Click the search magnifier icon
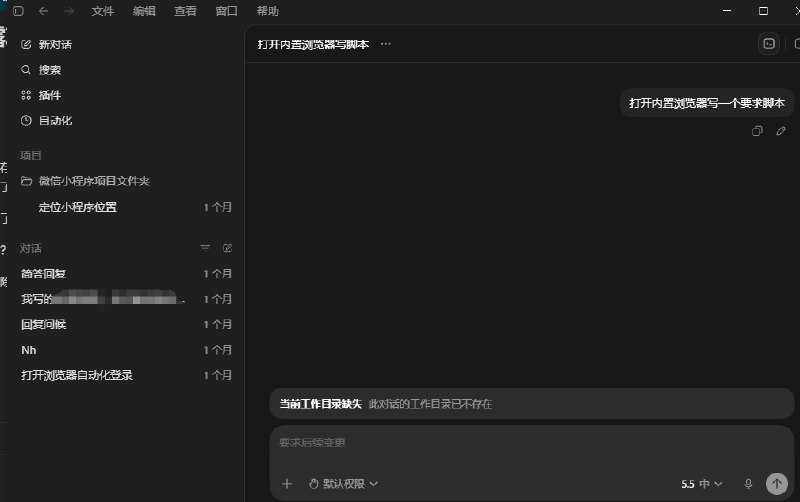800x502 pixels. click(26, 70)
